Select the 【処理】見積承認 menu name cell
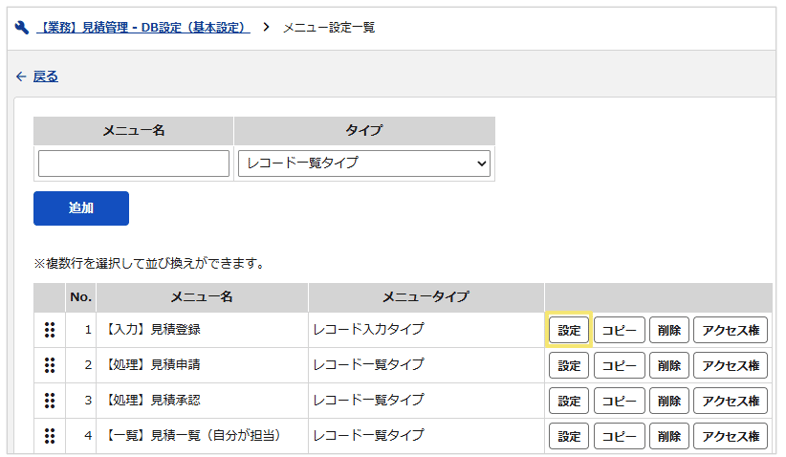The width and height of the screenshot is (786, 457). pyautogui.click(x=202, y=401)
